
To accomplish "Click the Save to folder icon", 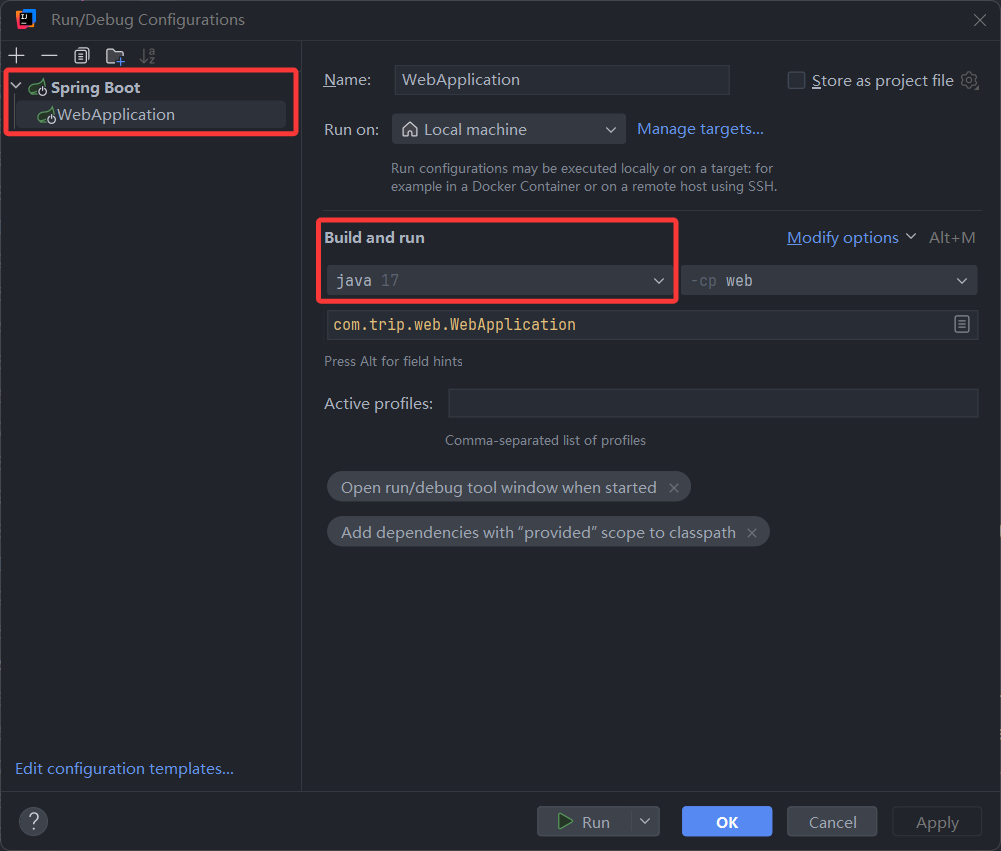I will click(x=115, y=56).
